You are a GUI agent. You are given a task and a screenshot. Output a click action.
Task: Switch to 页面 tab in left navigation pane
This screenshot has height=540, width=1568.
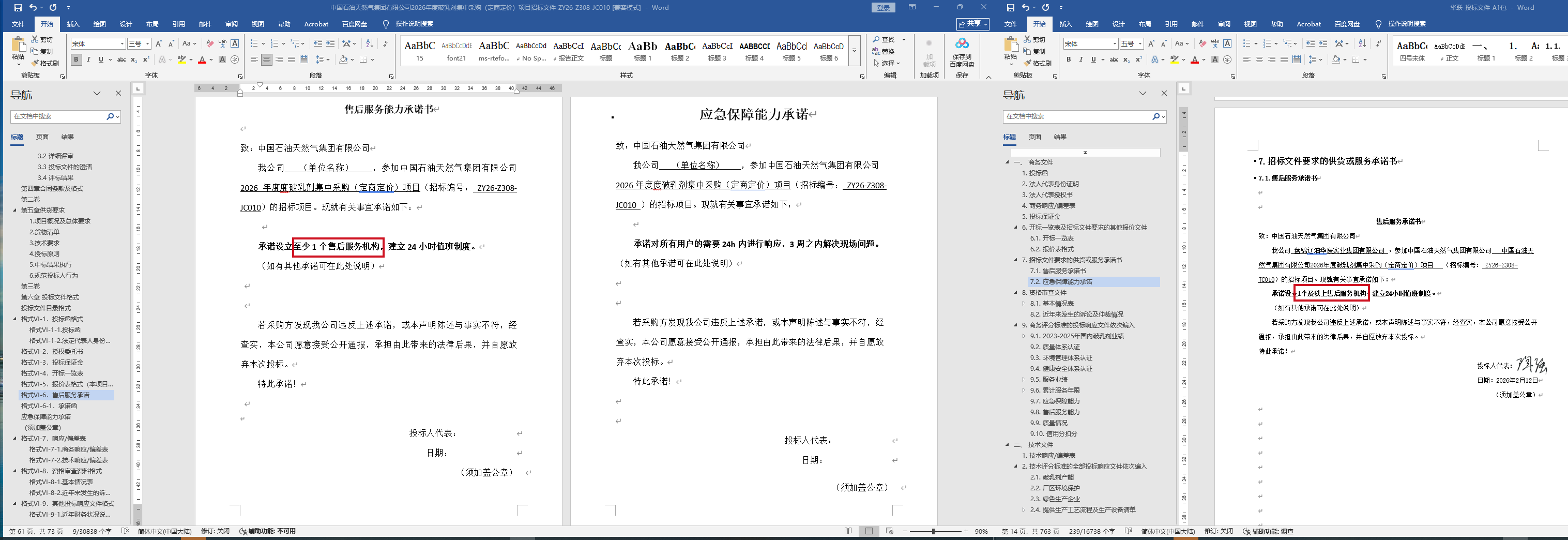pyautogui.click(x=42, y=137)
